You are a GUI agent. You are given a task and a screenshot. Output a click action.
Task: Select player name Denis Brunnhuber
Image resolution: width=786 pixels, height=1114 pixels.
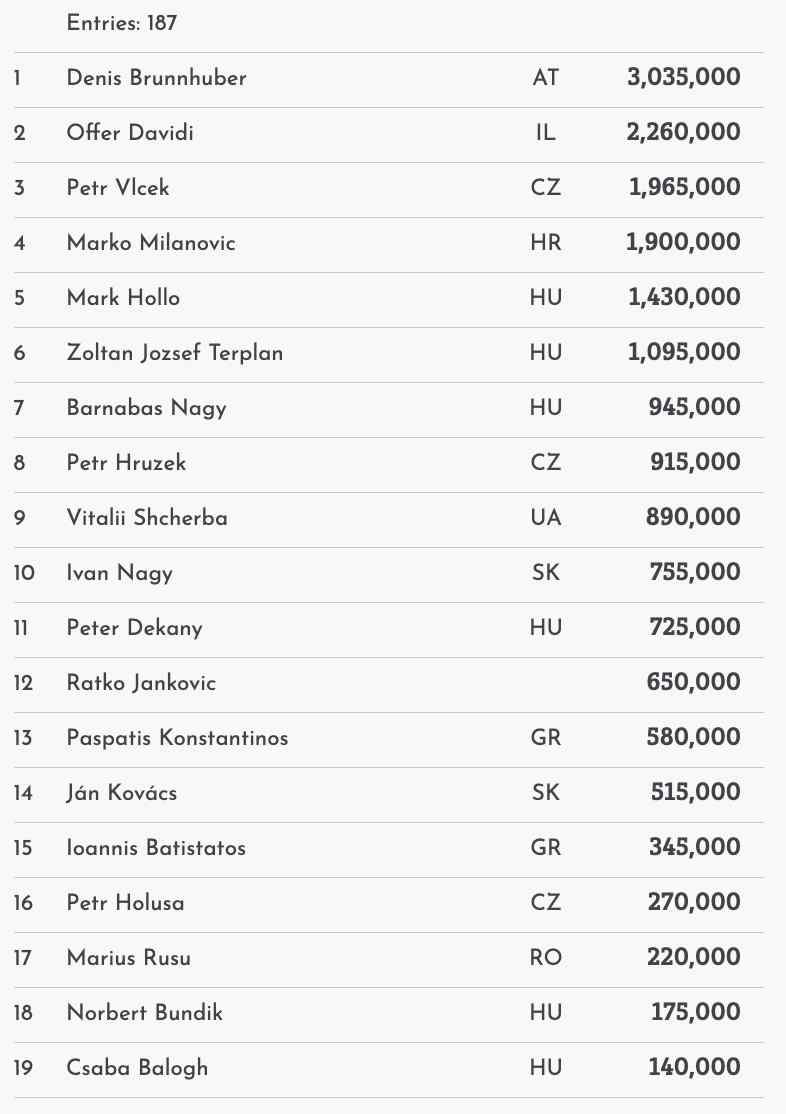click(156, 78)
